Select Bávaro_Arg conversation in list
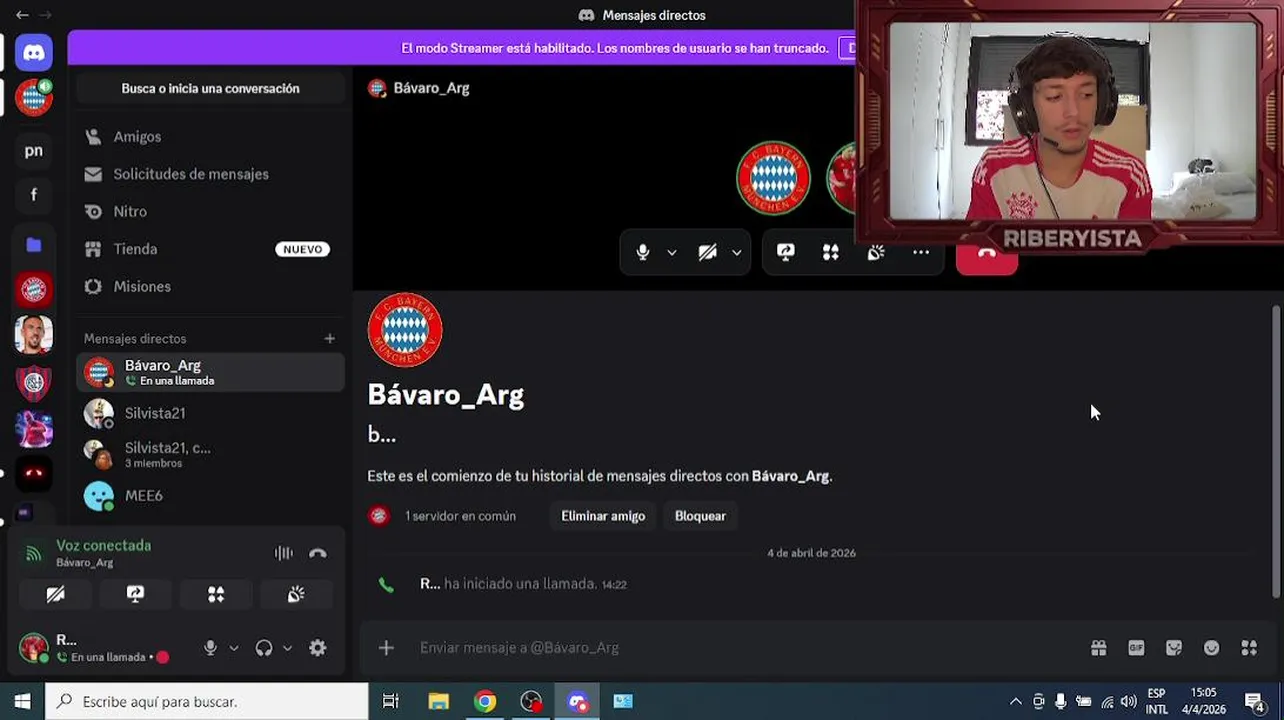Screen dimensions: 1284x720 click(x=210, y=373)
